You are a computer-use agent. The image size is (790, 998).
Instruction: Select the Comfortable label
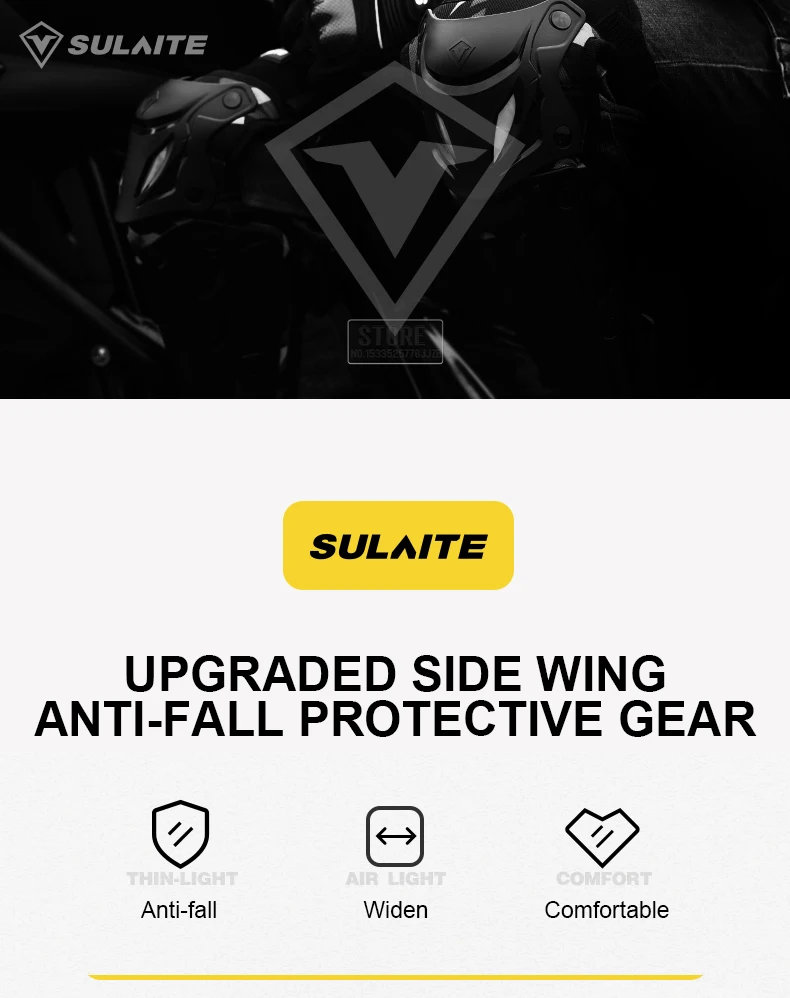pos(607,910)
